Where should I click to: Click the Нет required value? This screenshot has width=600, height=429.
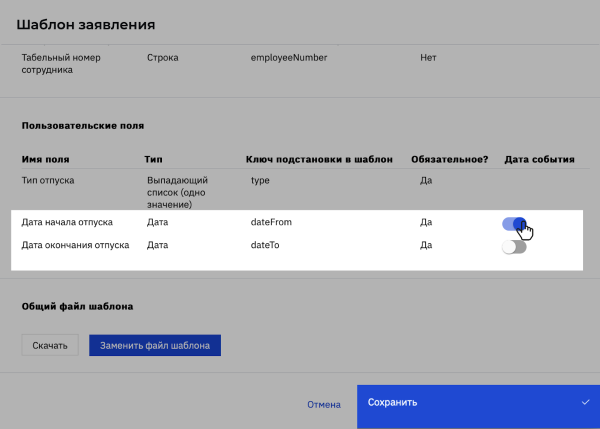(x=428, y=58)
